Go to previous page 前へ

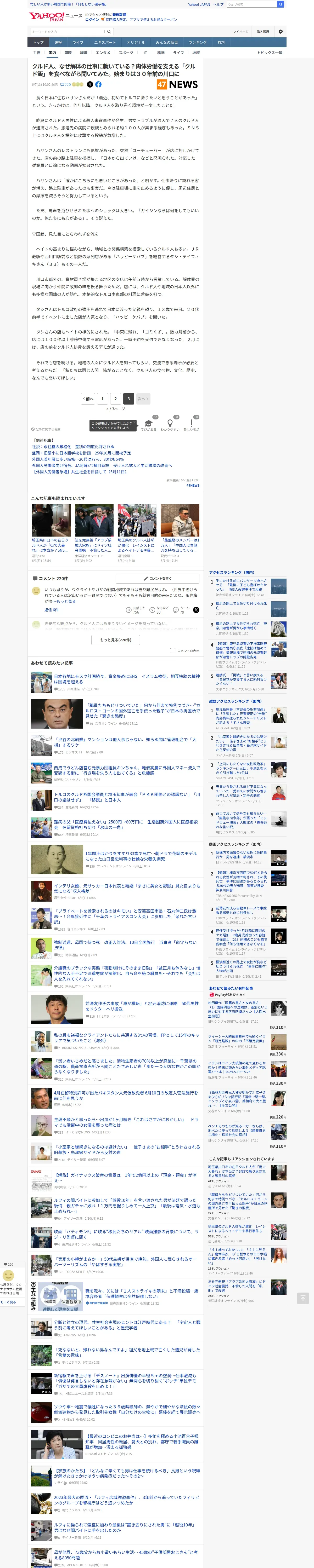click(88, 399)
